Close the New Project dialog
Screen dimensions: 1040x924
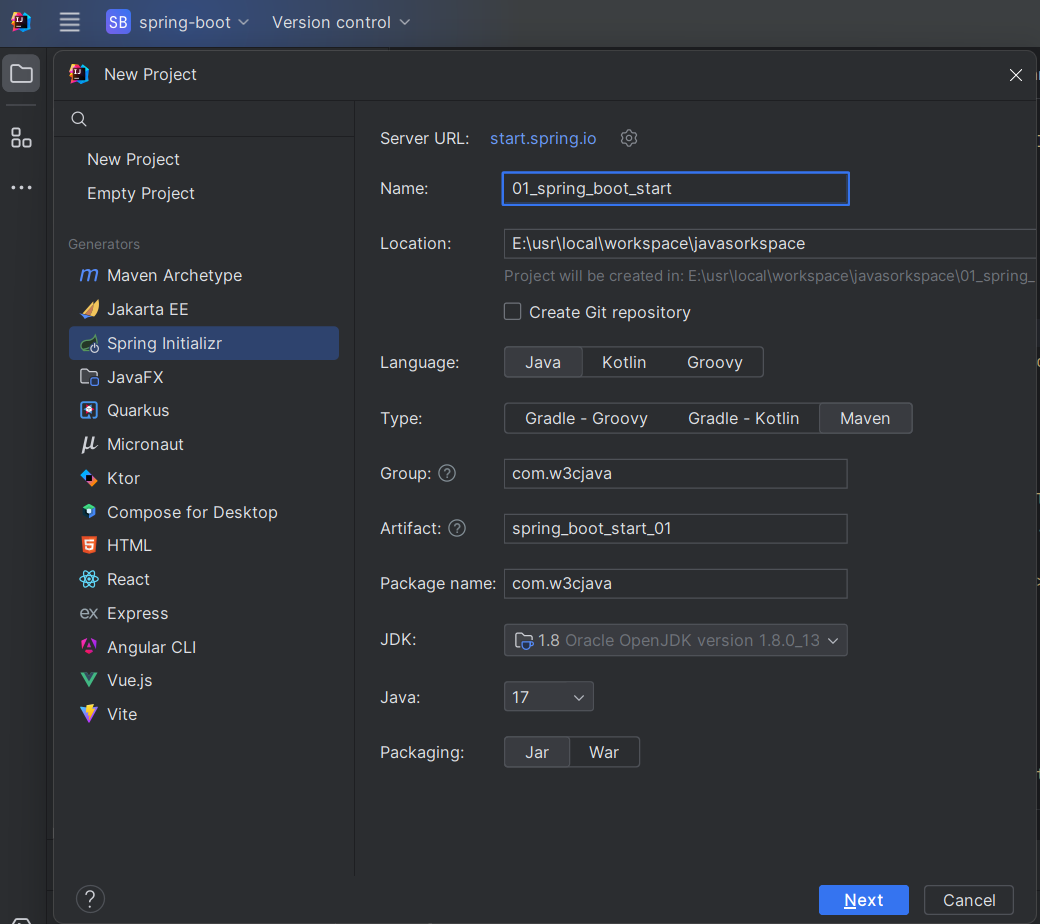[1015, 75]
